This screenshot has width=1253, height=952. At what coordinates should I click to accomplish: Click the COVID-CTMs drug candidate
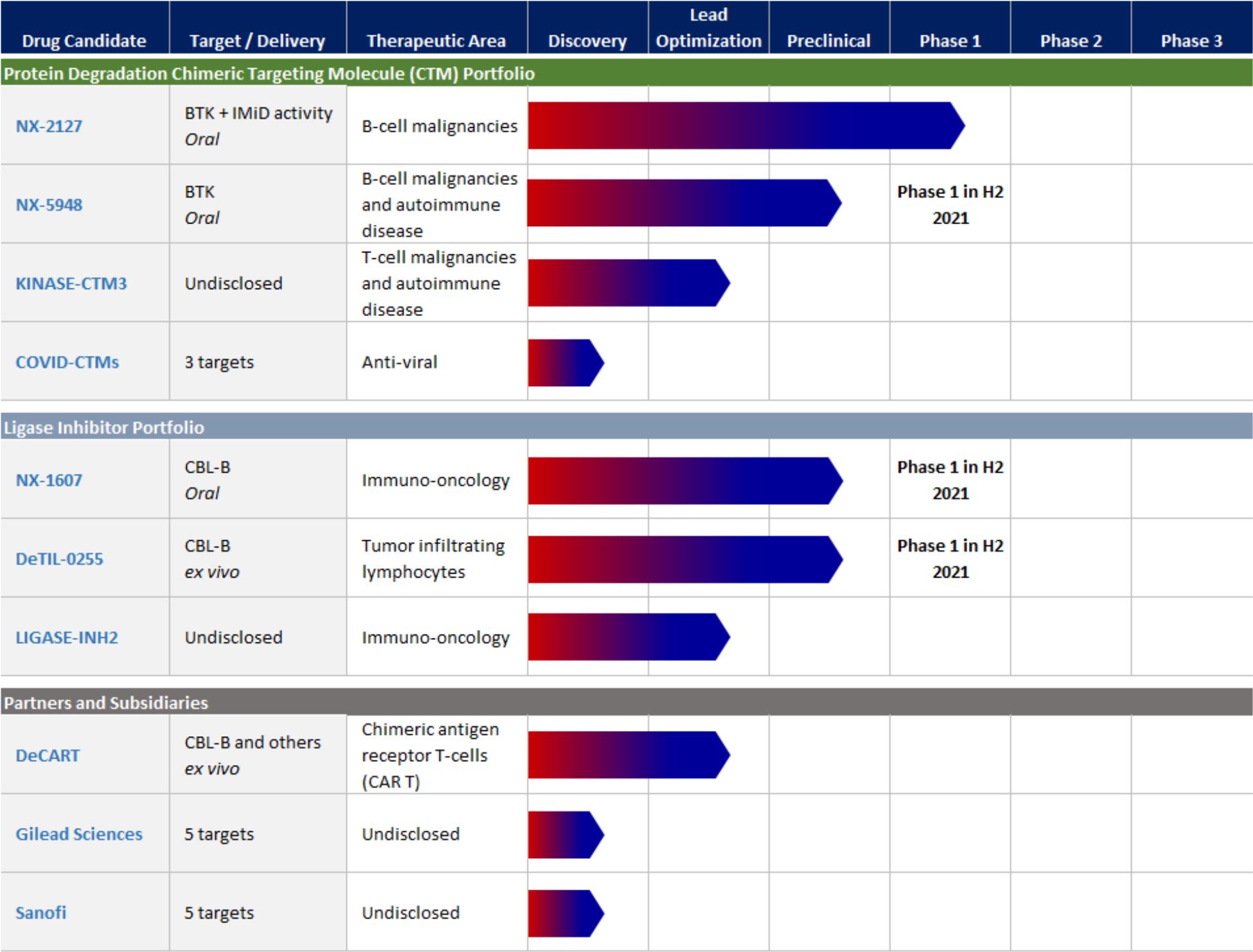(x=67, y=362)
